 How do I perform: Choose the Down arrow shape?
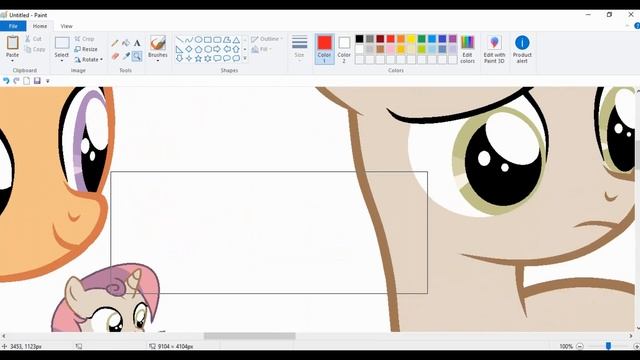(179, 59)
